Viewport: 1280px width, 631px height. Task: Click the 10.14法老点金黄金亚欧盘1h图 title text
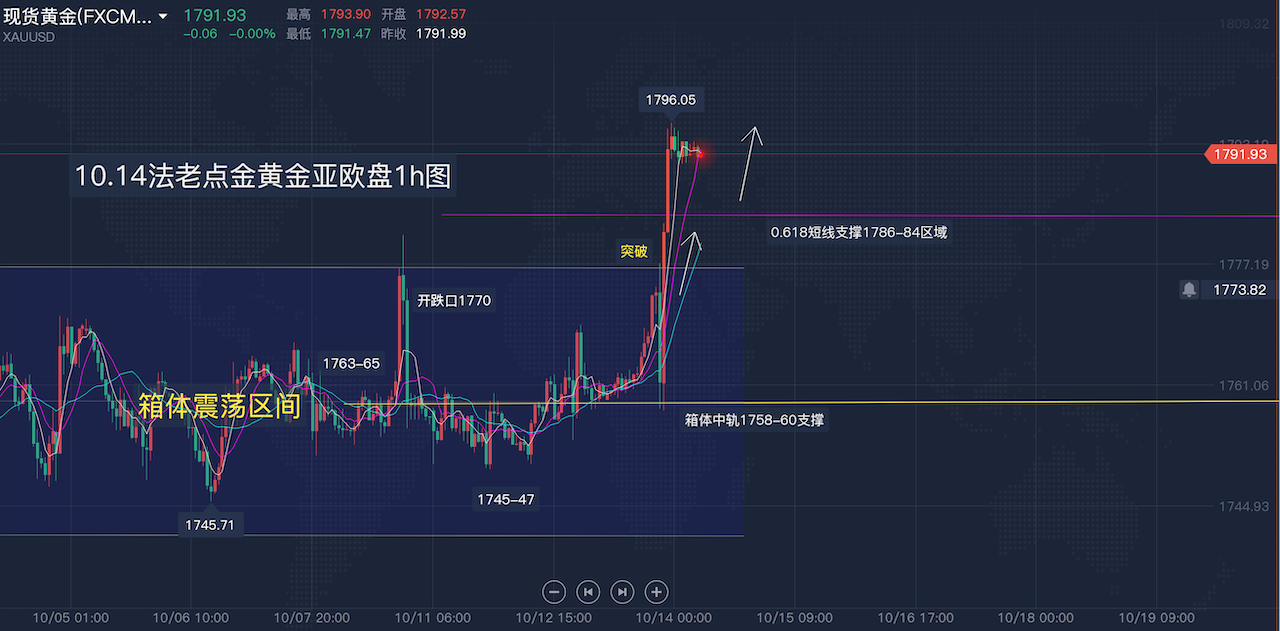(262, 176)
